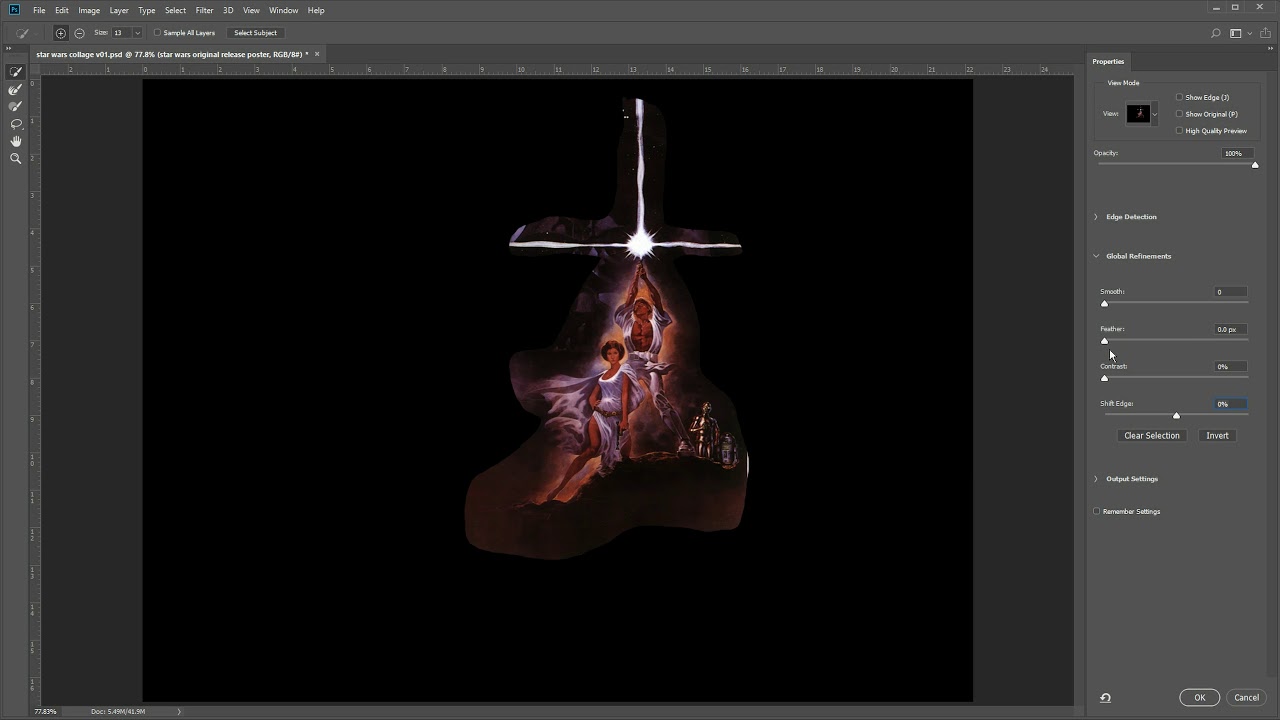
Task: Click the Invert button
Action: click(x=1217, y=436)
